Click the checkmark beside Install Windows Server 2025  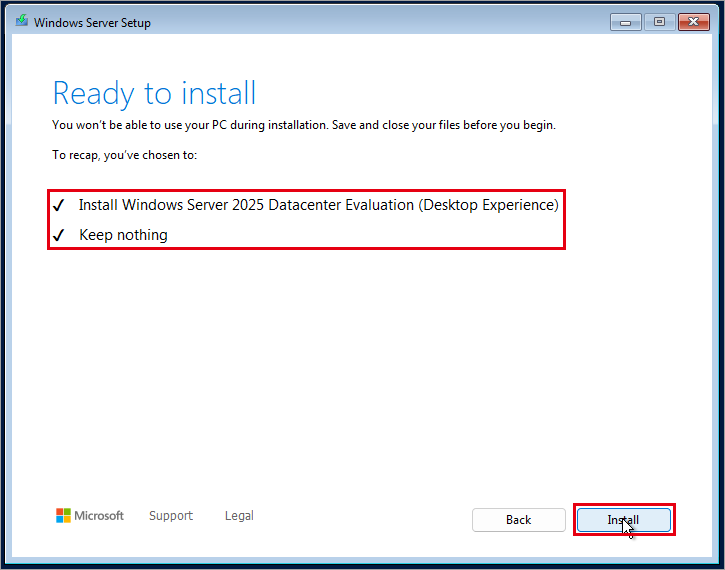tap(59, 205)
